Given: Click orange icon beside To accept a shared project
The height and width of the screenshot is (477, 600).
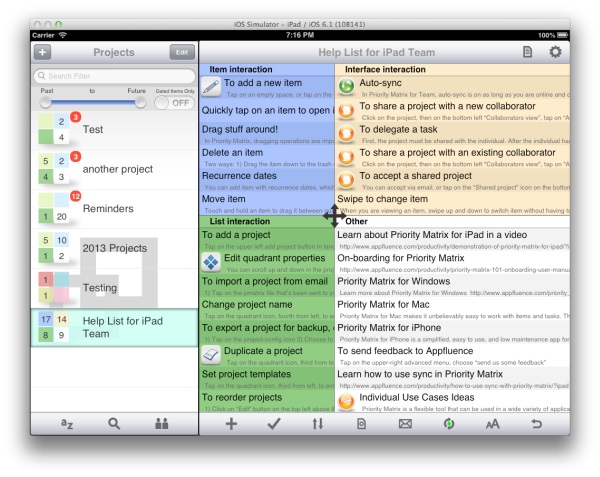Looking at the screenshot, I should (346, 179).
